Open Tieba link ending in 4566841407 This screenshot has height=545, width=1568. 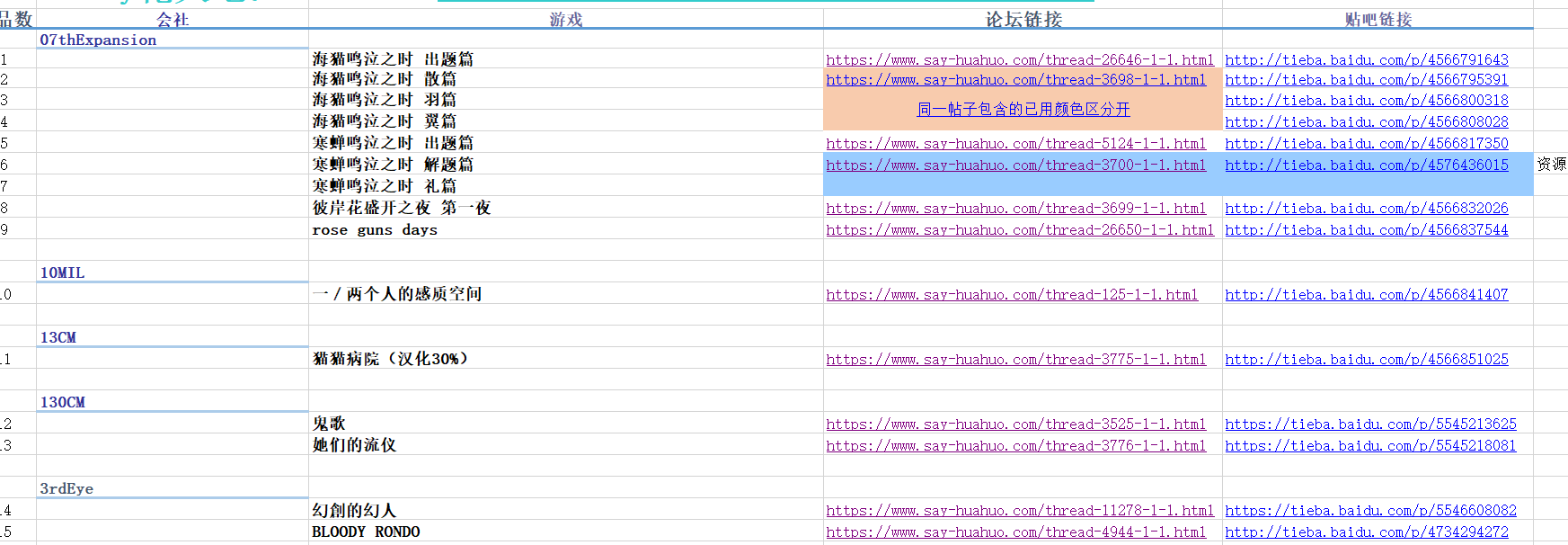pos(1367,295)
